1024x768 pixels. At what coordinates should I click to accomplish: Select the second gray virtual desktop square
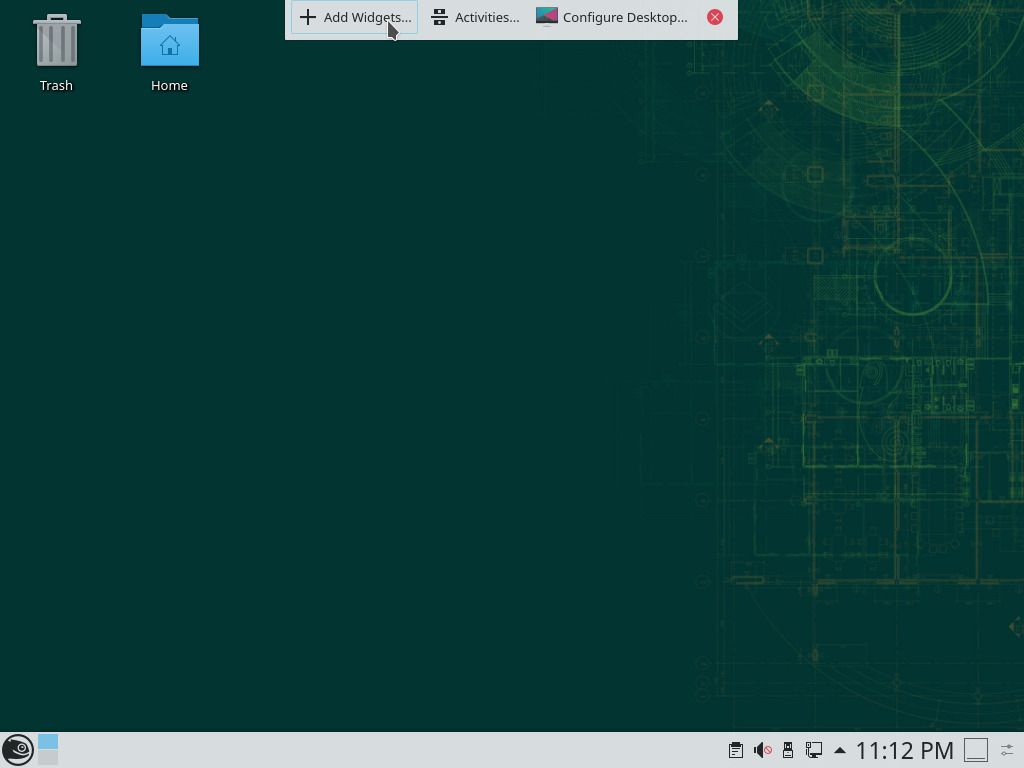(47, 758)
